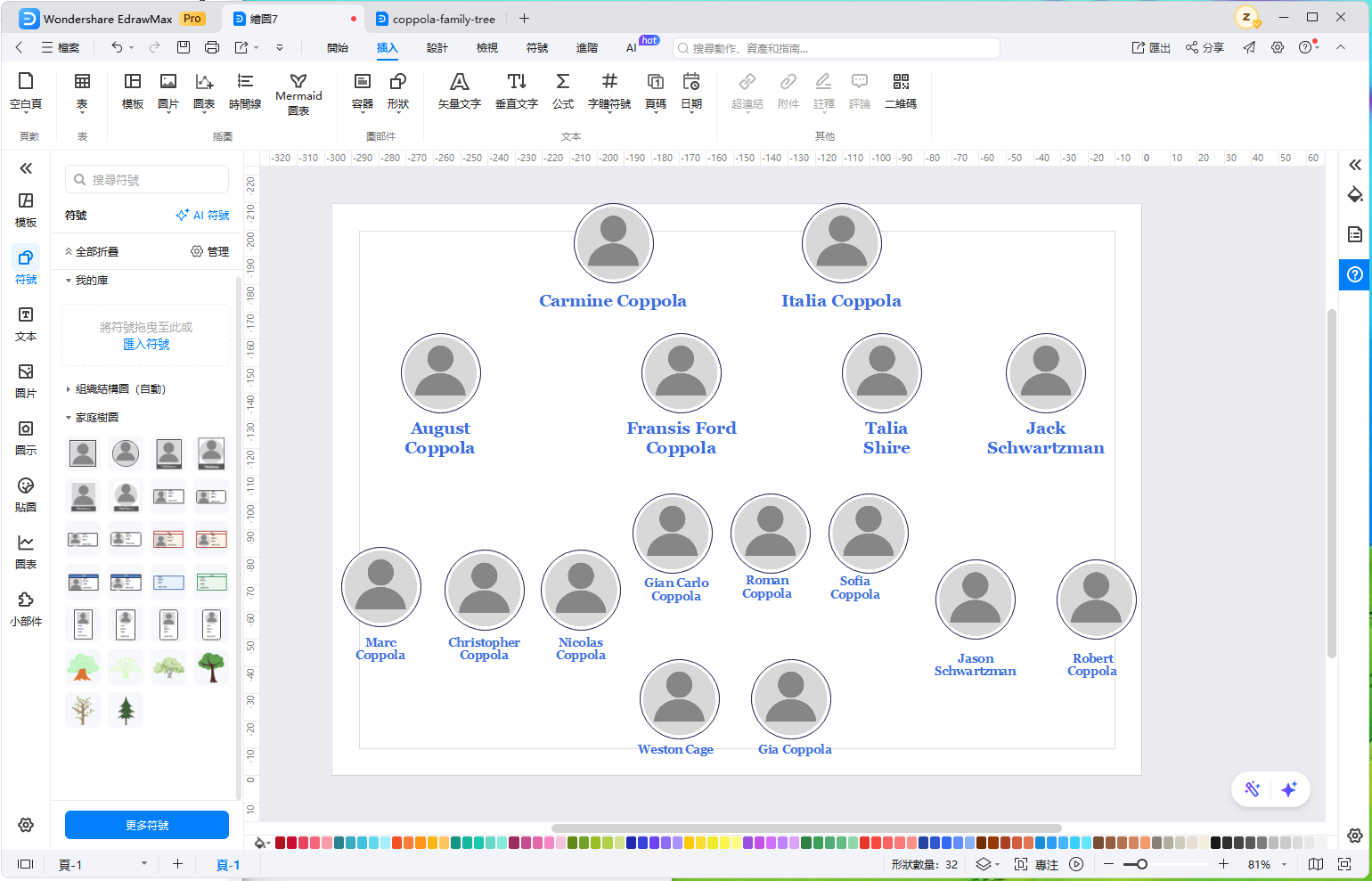
Task: Open the export options dropdown arrow in toolbar
Action: [x=256, y=47]
